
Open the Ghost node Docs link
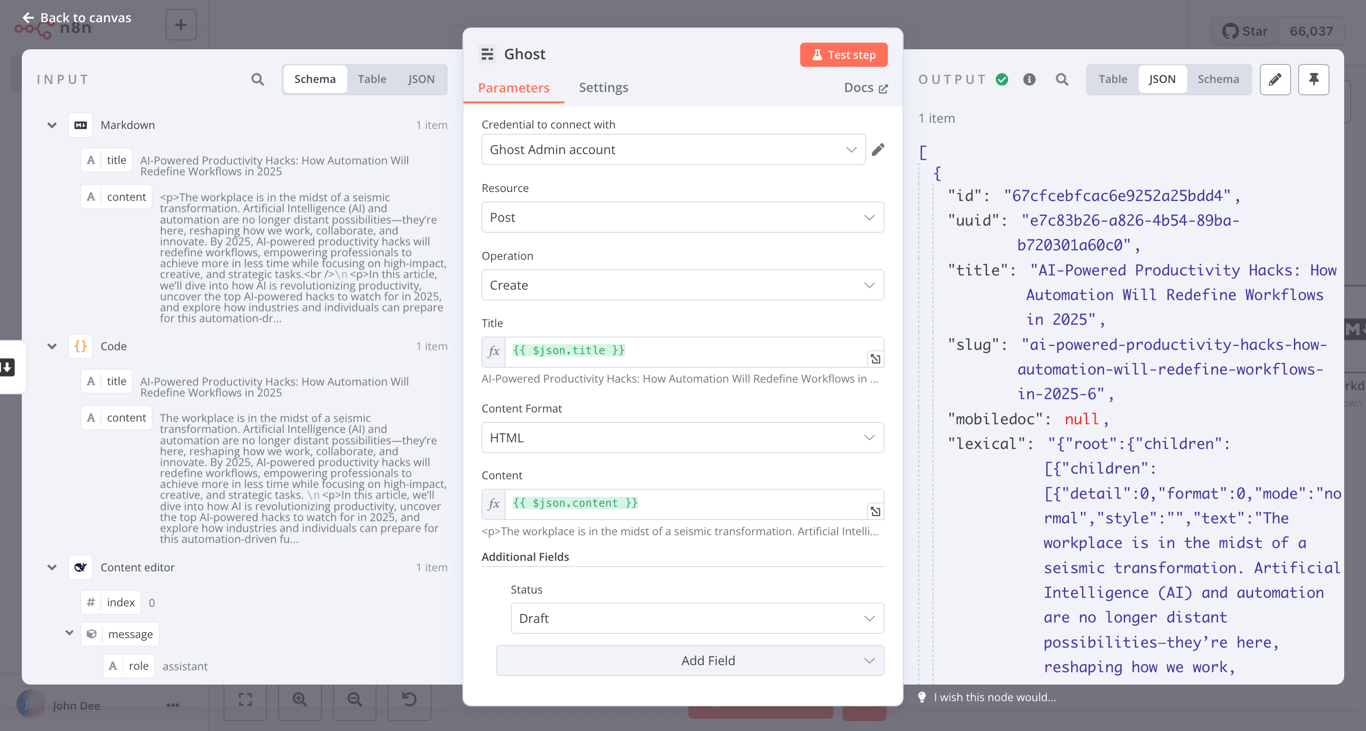pos(865,87)
